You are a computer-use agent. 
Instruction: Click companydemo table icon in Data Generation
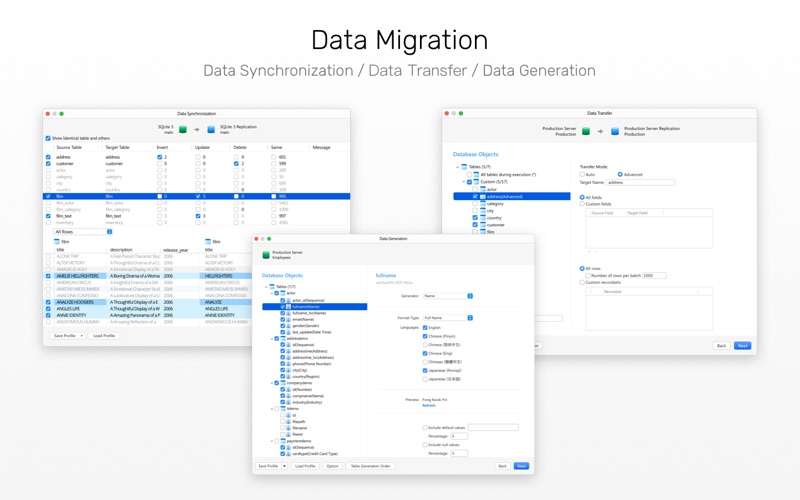[283, 383]
